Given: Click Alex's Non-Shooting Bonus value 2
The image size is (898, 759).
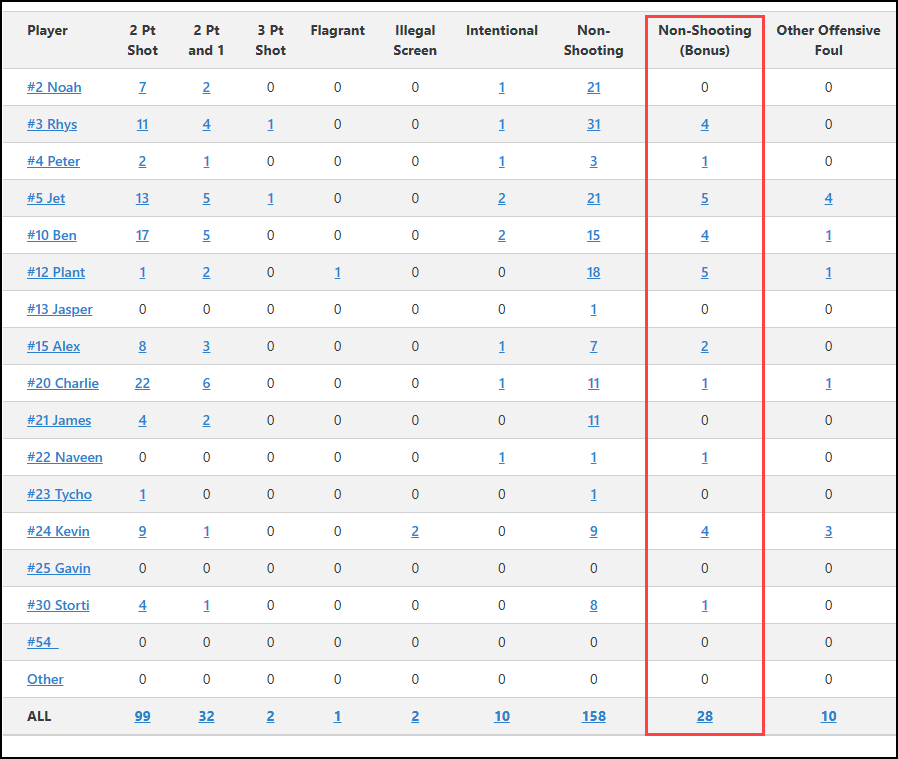Looking at the screenshot, I should (704, 347).
